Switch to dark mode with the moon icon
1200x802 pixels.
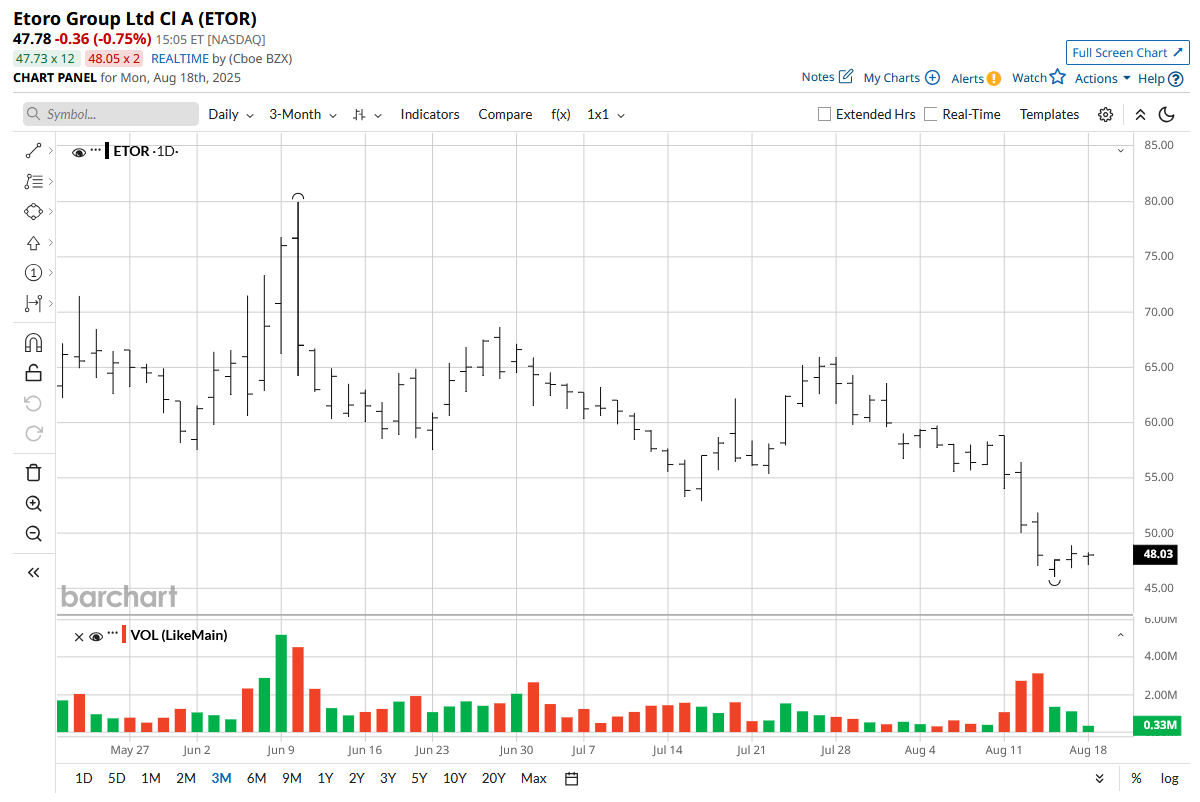(x=1166, y=114)
